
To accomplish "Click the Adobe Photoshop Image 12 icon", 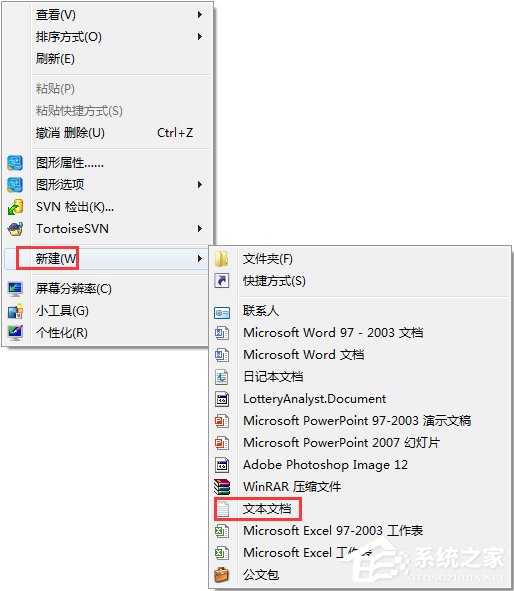I will tap(222, 465).
